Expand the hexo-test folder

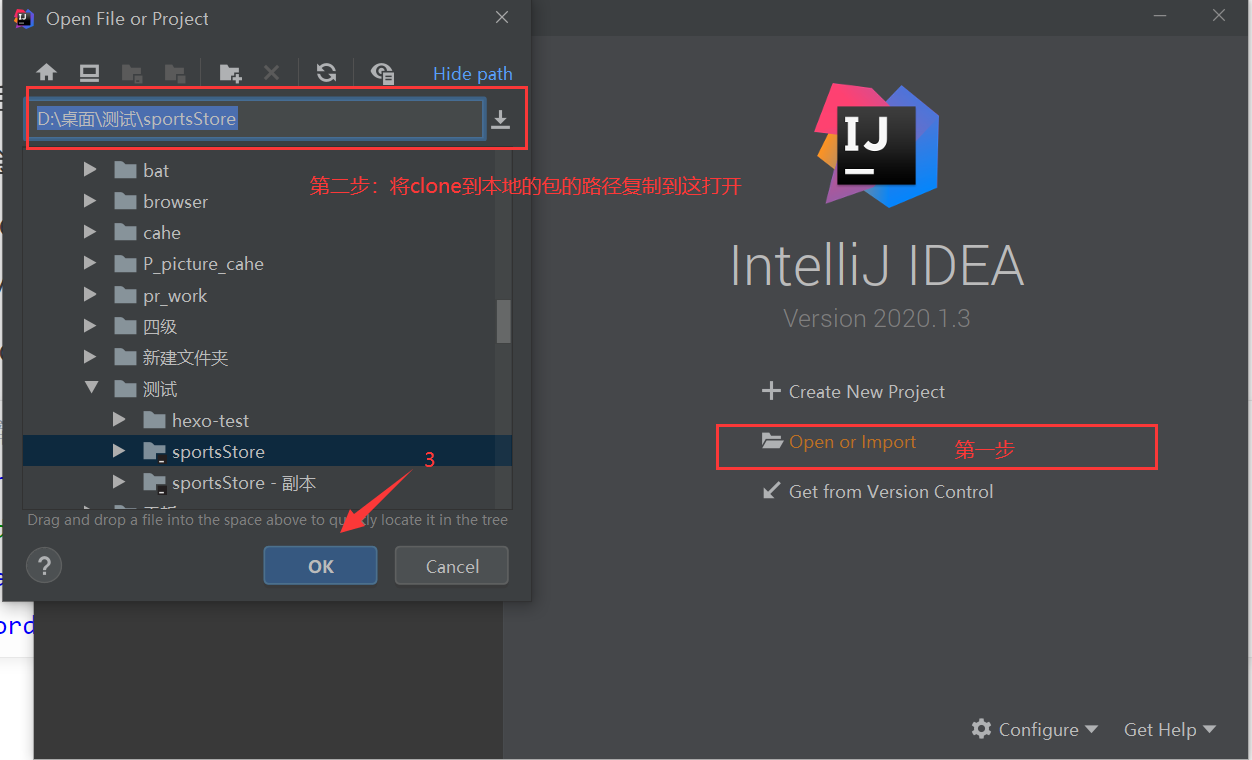(x=119, y=420)
